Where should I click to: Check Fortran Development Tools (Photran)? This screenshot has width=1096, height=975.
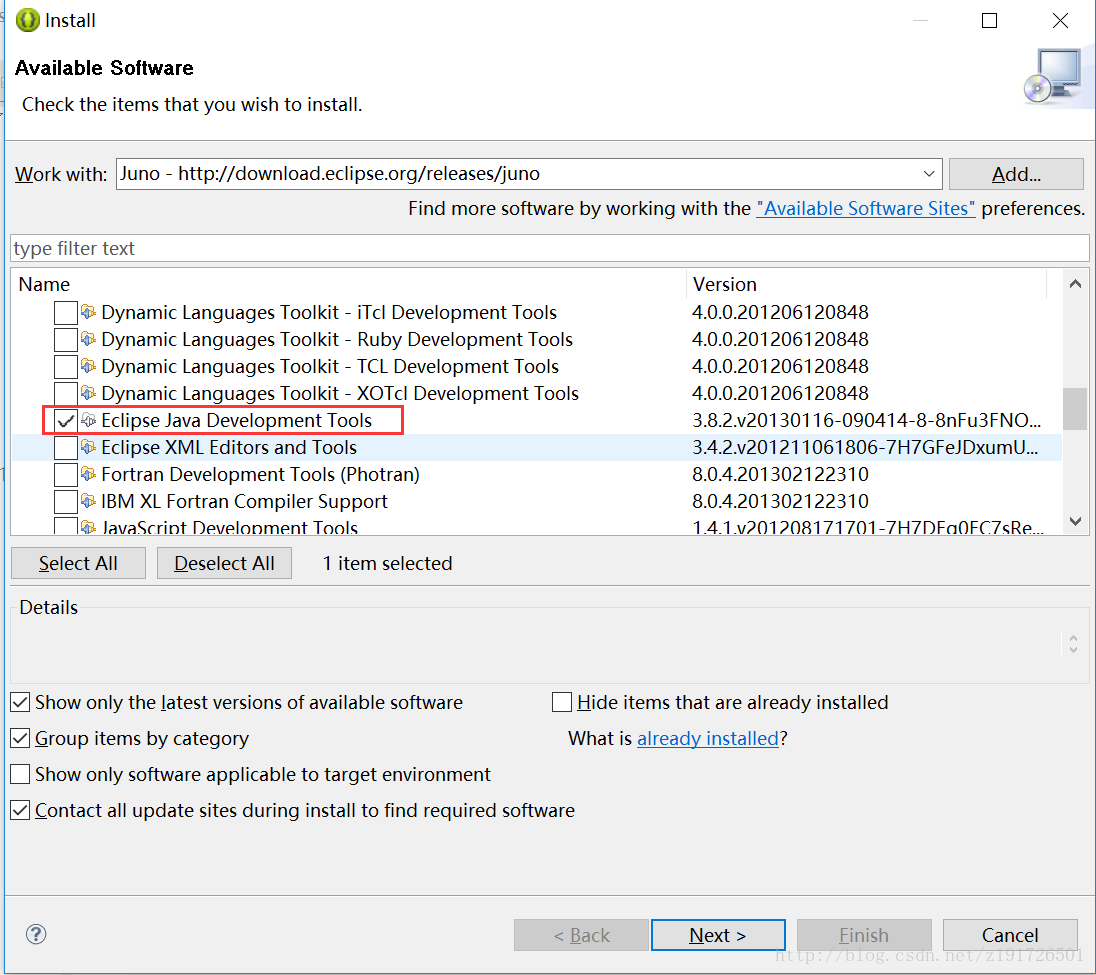coord(66,475)
